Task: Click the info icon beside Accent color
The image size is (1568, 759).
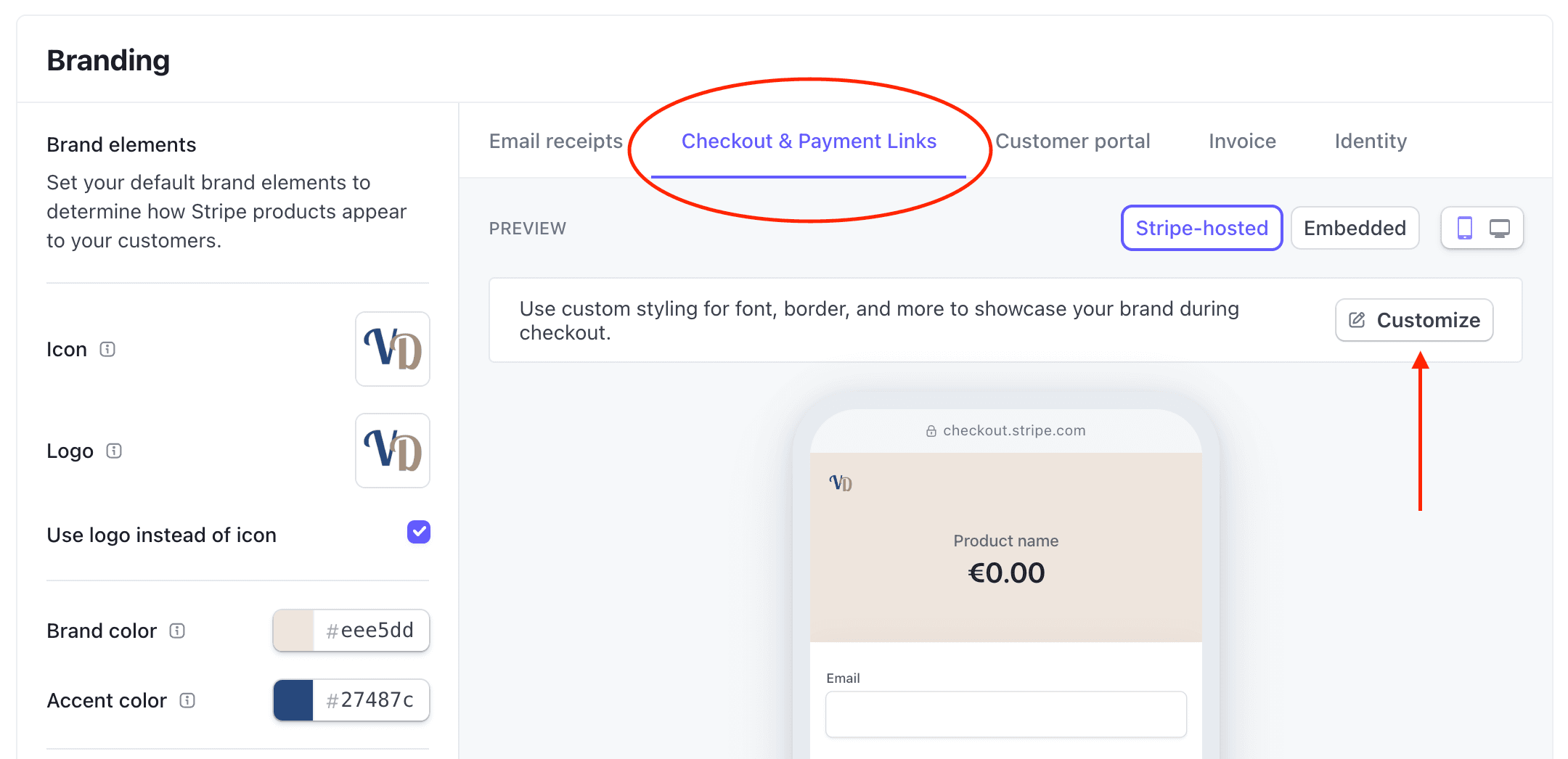Action: (188, 700)
